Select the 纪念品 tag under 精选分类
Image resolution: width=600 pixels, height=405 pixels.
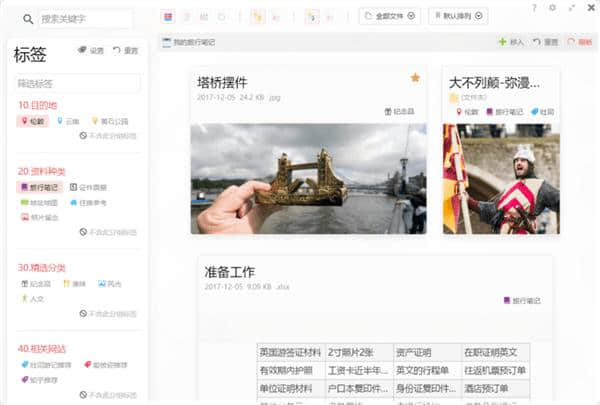[x=34, y=283]
